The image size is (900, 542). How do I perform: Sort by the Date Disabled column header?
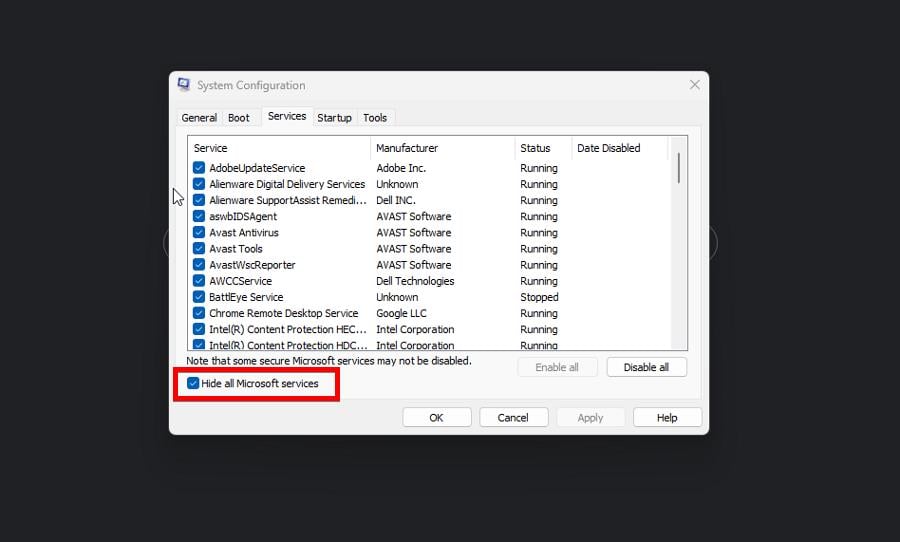click(x=620, y=148)
